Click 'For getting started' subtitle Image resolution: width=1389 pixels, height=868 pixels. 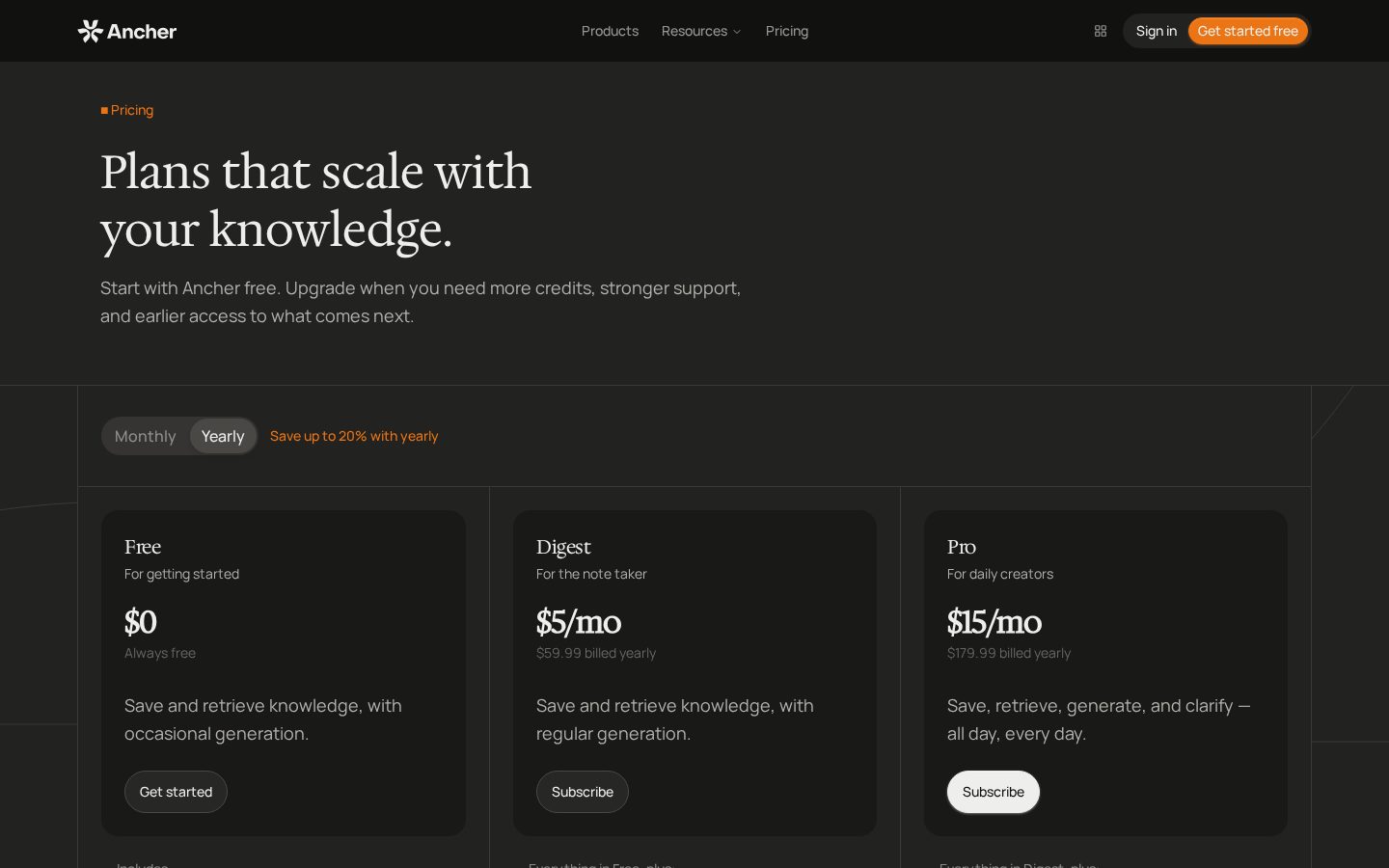(181, 574)
